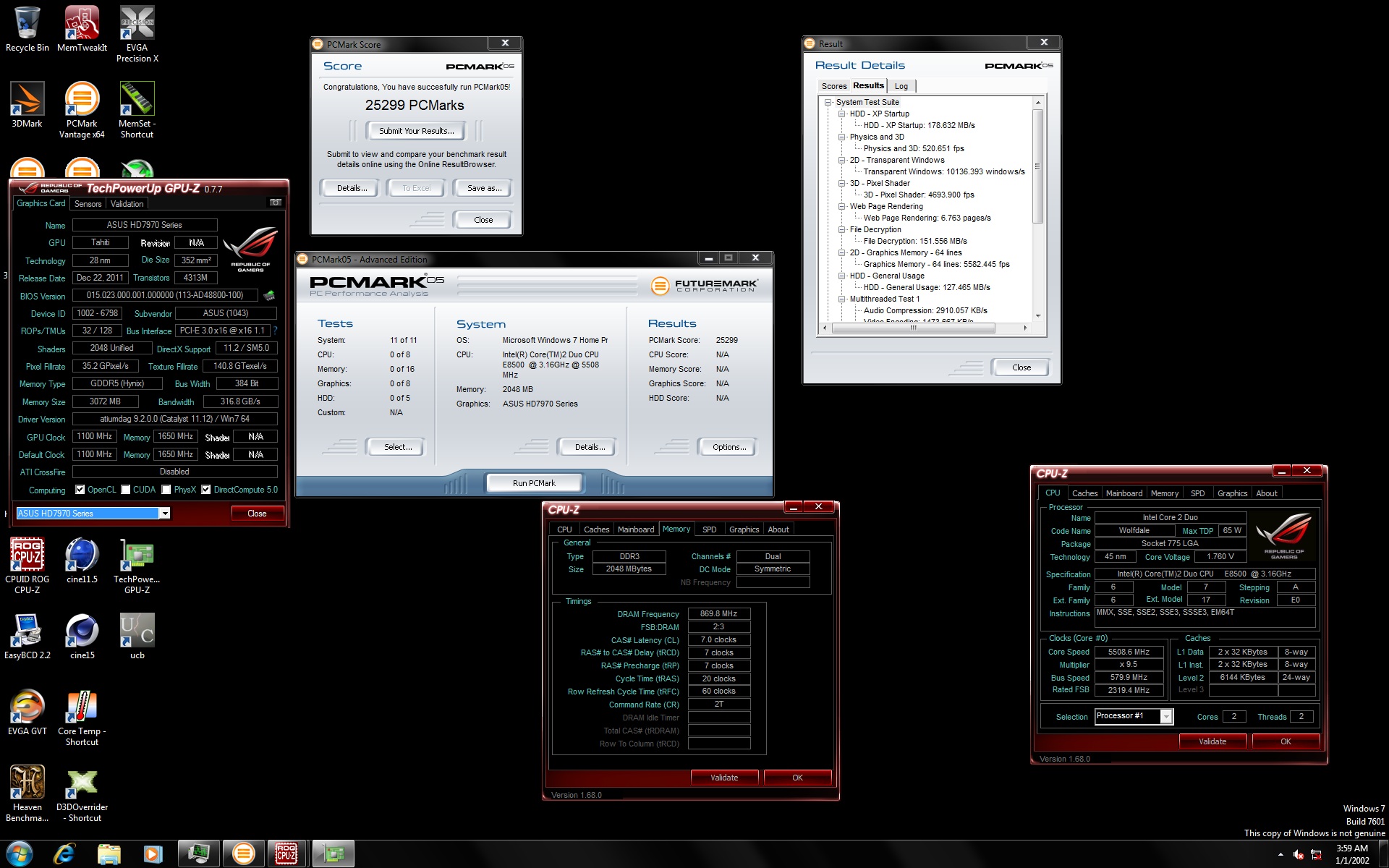Image resolution: width=1389 pixels, height=868 pixels.
Task: Open D3DOverrider shortcut icon
Action: tap(82, 793)
